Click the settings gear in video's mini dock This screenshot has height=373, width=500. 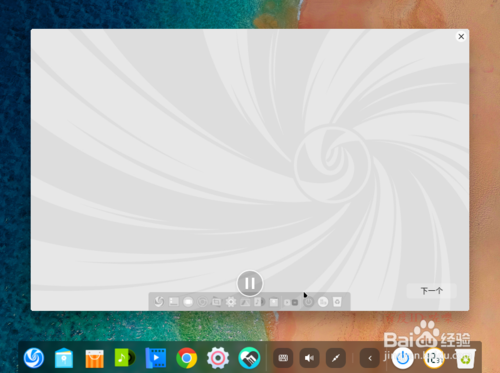point(231,302)
